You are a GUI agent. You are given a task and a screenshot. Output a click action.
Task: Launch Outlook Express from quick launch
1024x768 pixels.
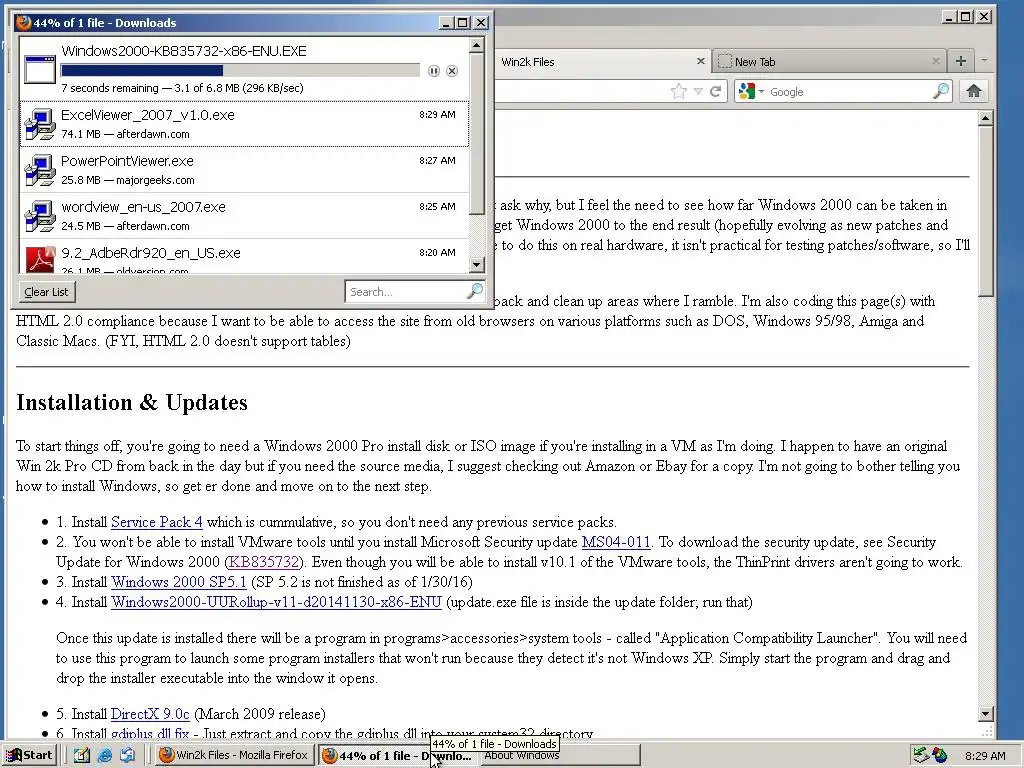click(x=127, y=755)
